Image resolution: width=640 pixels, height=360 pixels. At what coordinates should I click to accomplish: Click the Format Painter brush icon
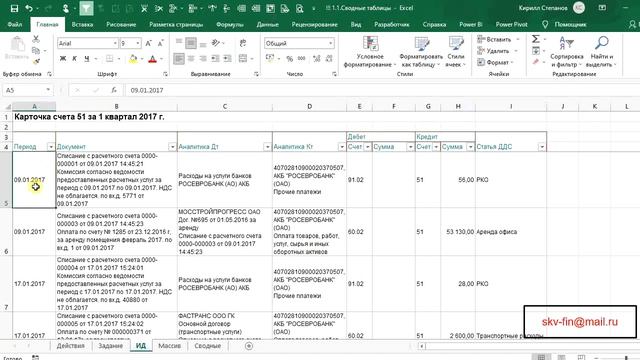click(36, 62)
